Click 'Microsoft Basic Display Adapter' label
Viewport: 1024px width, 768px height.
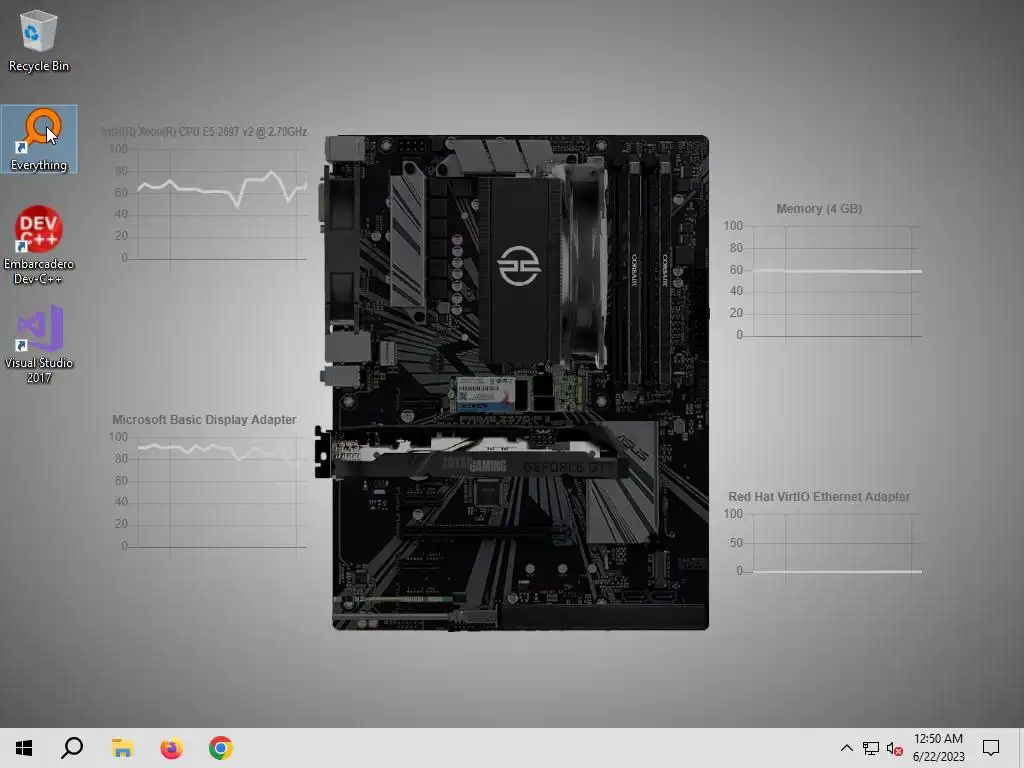click(204, 420)
